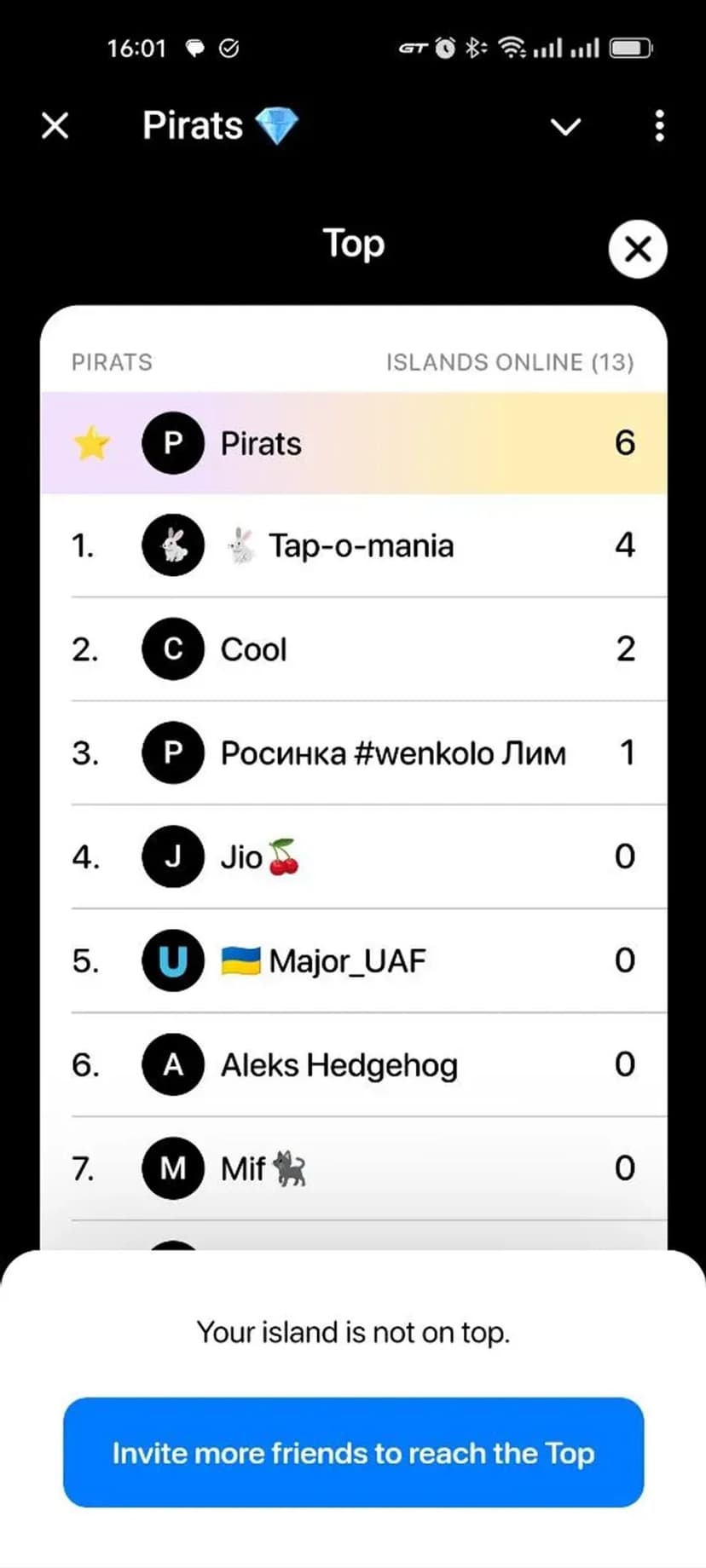Open Росинка #wenkolo Лим avatar
Image resolution: width=706 pixels, height=1568 pixels.
click(x=173, y=753)
